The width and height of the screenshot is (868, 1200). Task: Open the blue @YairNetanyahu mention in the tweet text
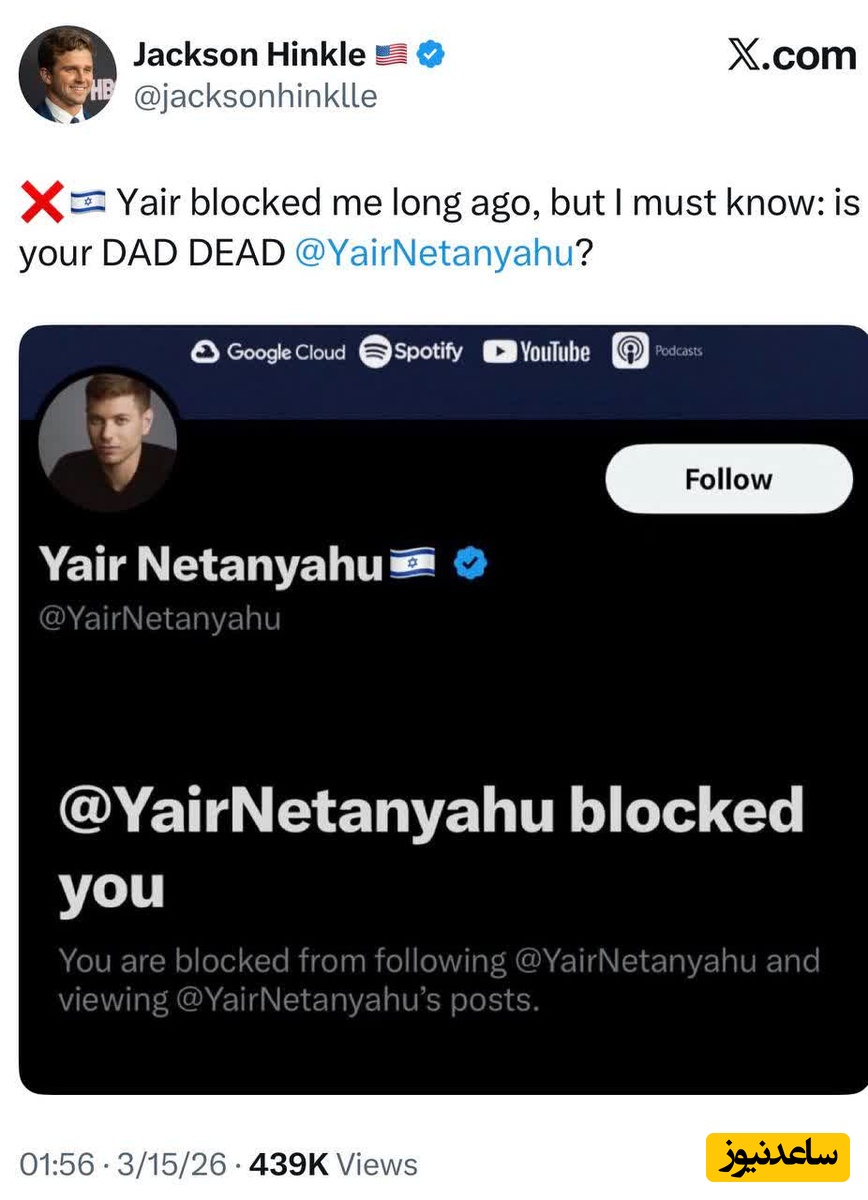[x=434, y=253]
